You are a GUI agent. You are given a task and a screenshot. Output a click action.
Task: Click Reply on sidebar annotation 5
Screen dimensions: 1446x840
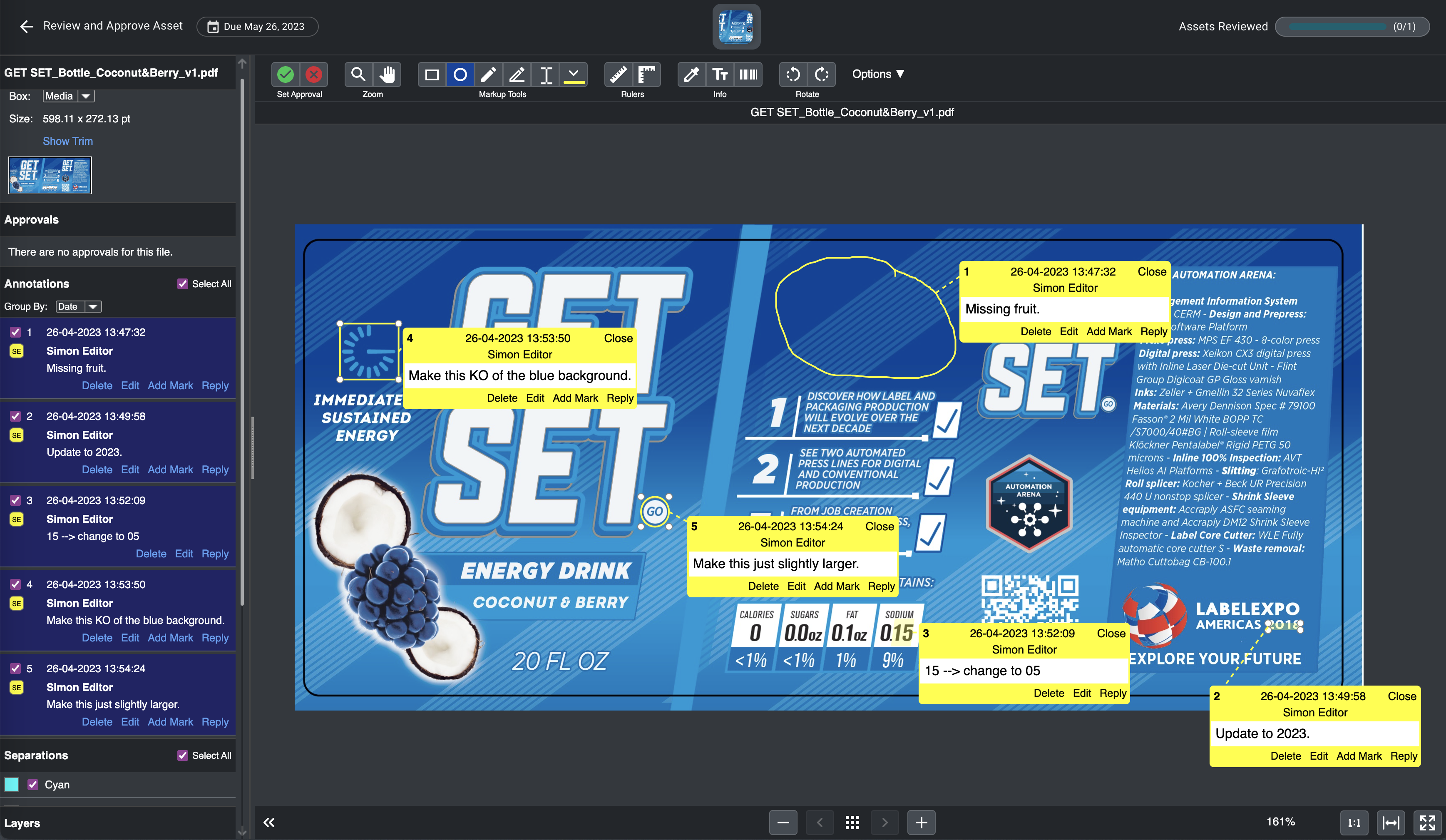point(215,722)
